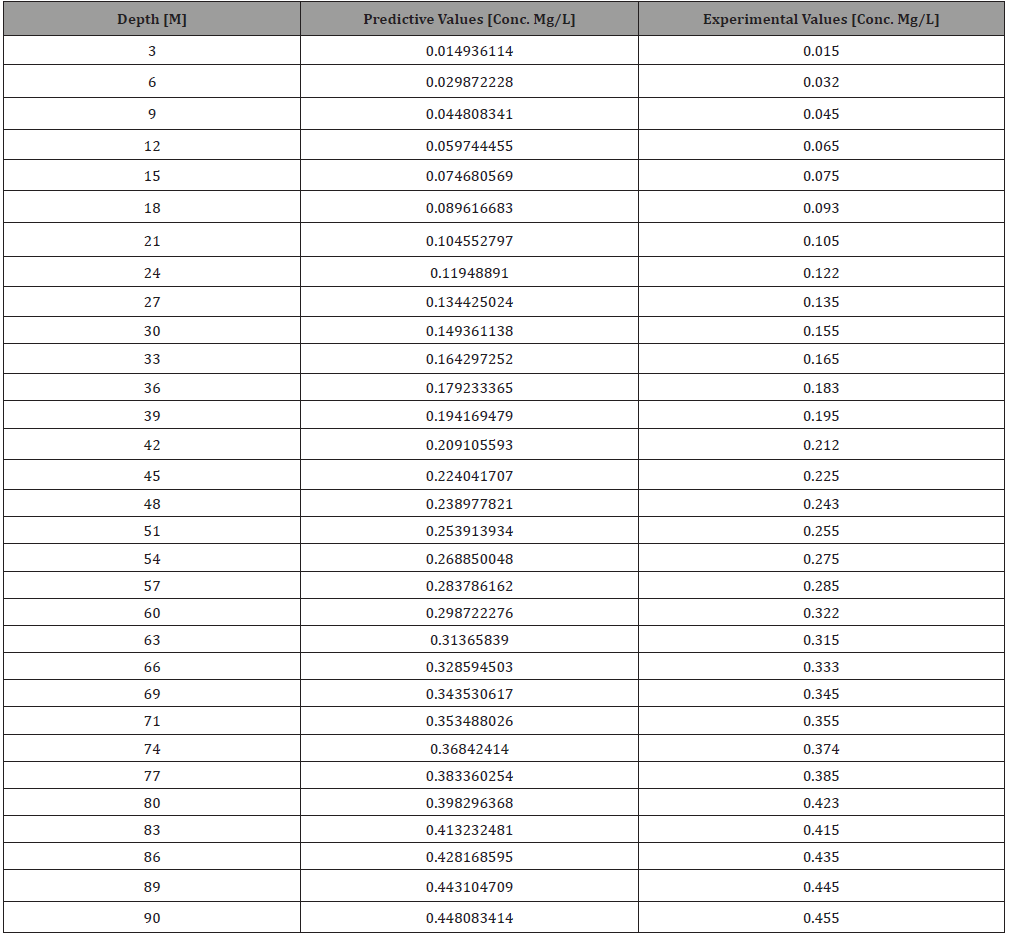Select predictive value 0.328594503

point(469,667)
